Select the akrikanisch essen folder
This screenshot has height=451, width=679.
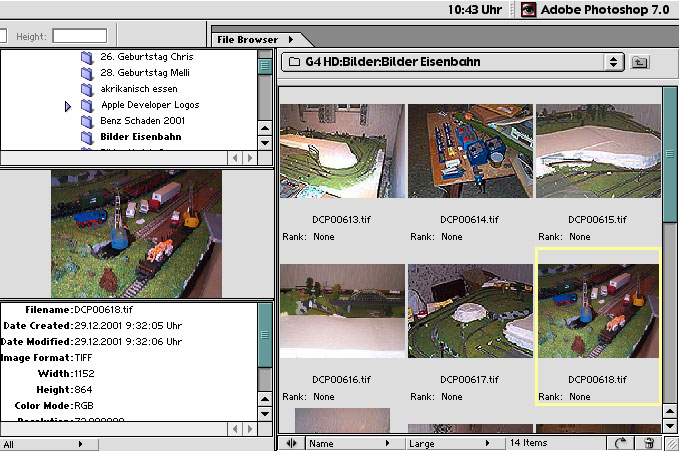[139, 89]
